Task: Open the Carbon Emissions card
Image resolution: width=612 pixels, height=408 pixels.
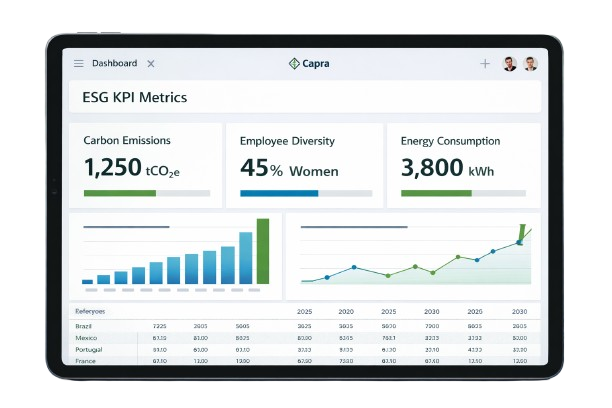Action: point(145,165)
